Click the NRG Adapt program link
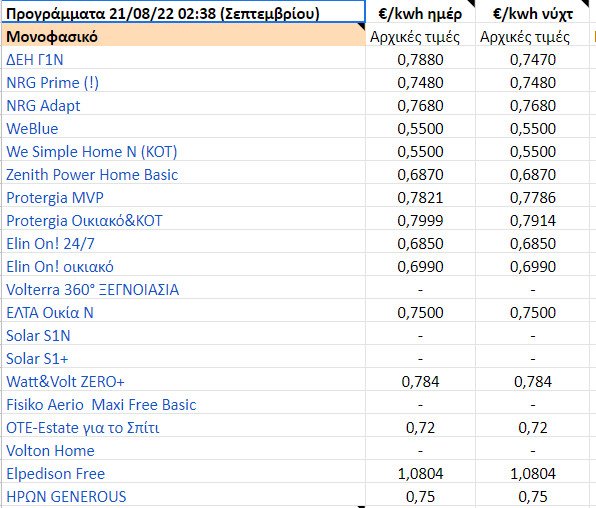The width and height of the screenshot is (596, 508). coord(43,106)
